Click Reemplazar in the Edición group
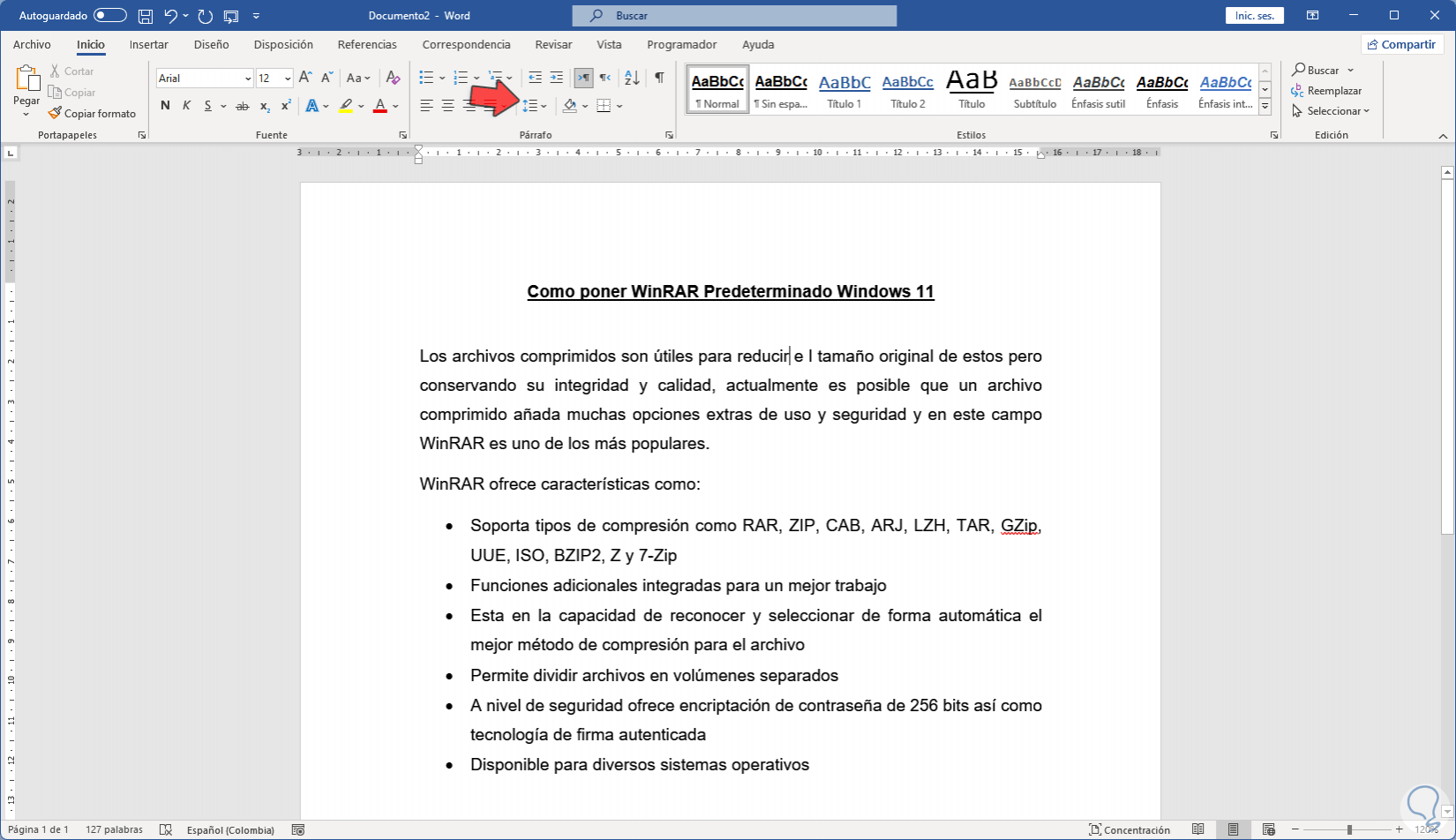The height and width of the screenshot is (840, 1456). tap(1327, 91)
